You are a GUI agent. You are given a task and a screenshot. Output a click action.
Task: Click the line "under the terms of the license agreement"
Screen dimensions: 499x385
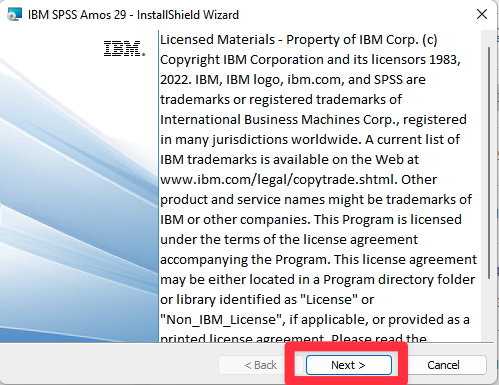click(289, 240)
